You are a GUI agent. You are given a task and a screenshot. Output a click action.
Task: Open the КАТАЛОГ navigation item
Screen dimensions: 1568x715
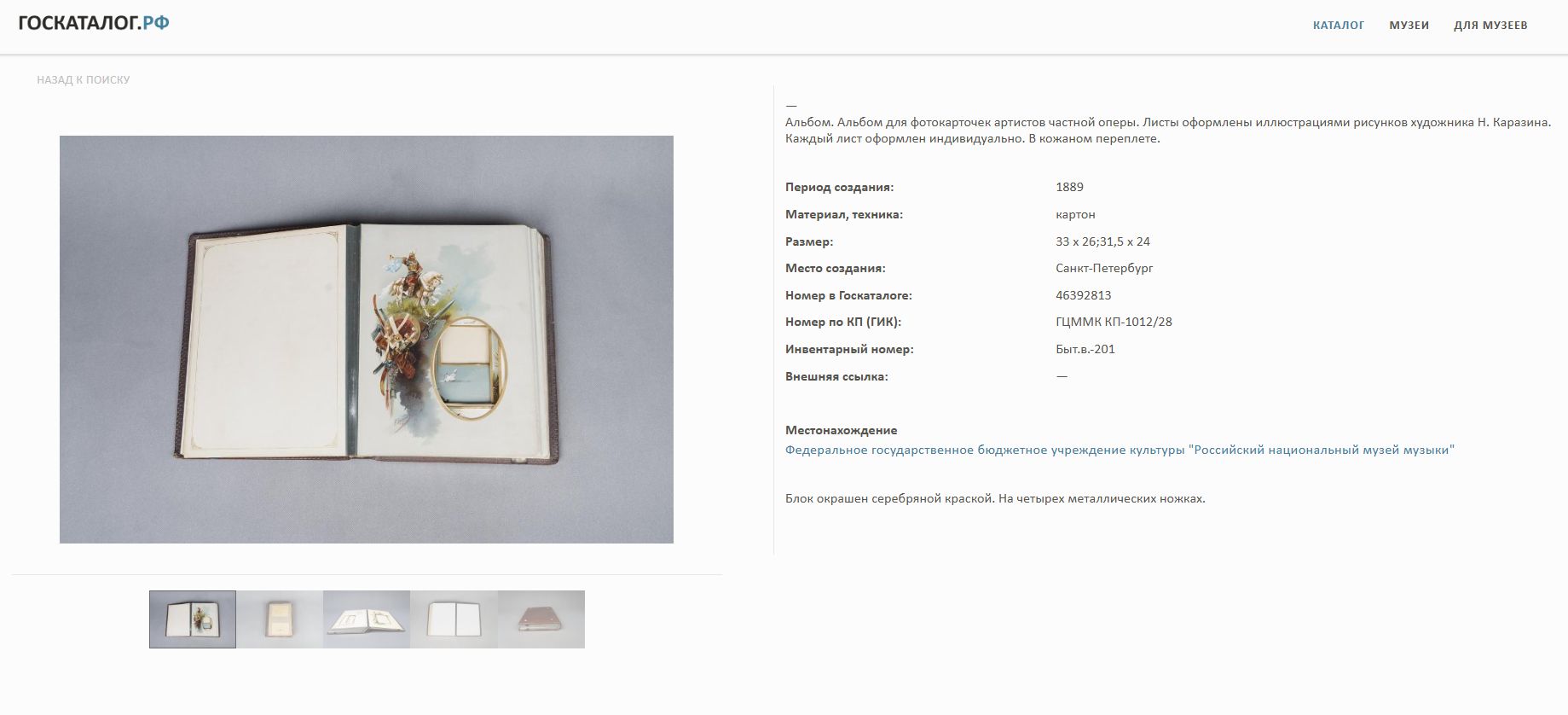1339,26
